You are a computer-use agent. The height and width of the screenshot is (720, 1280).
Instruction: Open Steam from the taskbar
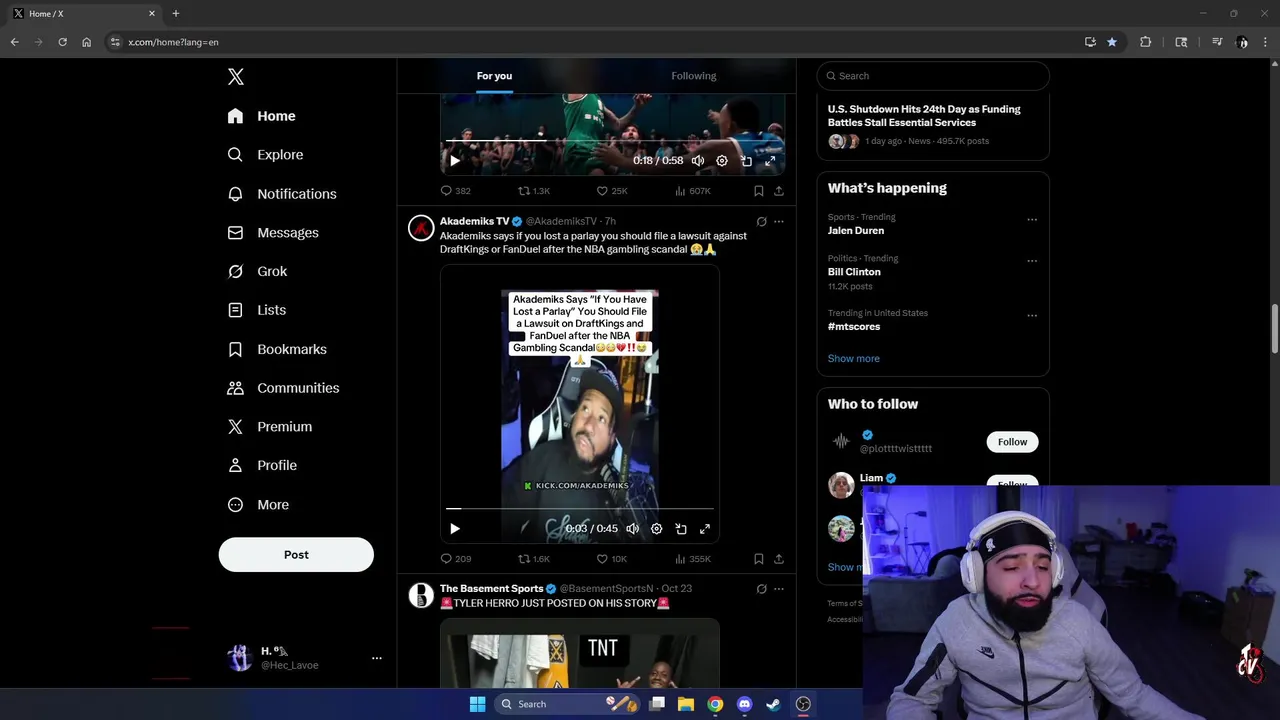click(773, 704)
